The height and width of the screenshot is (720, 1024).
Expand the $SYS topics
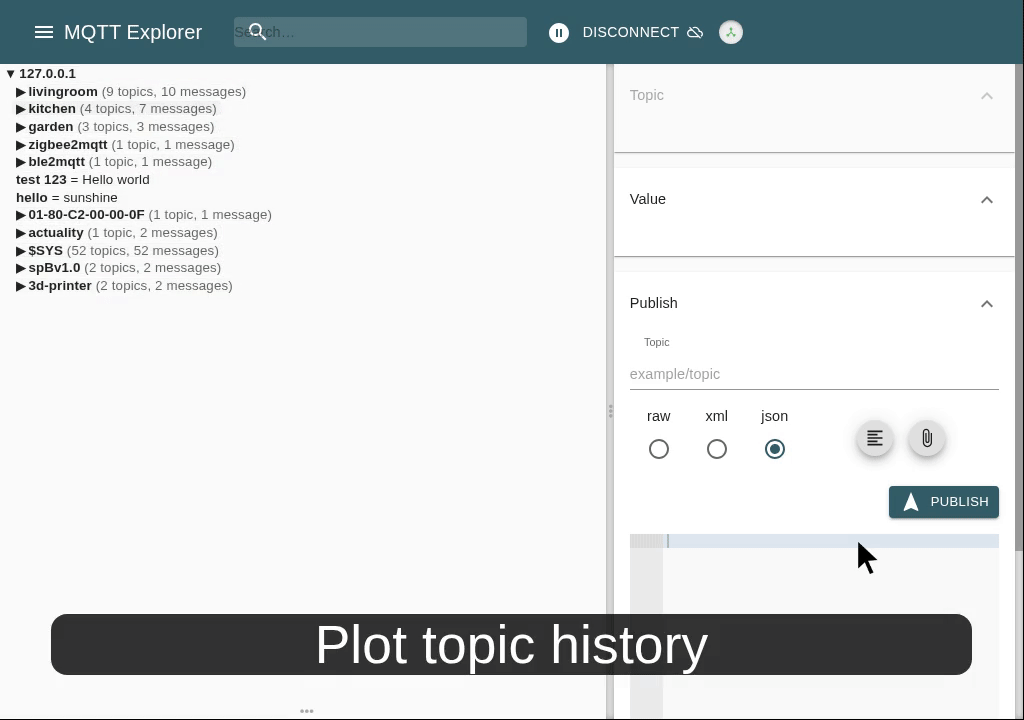click(x=21, y=250)
